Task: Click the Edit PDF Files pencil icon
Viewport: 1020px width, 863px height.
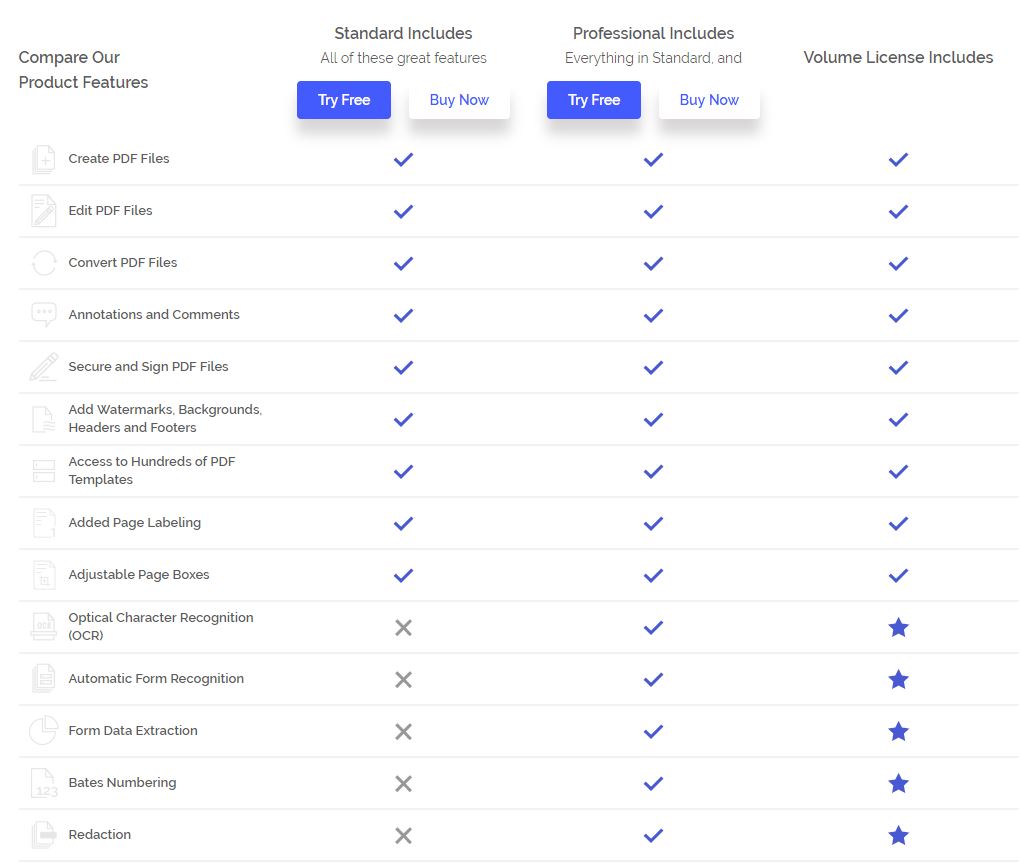Action: click(x=43, y=211)
